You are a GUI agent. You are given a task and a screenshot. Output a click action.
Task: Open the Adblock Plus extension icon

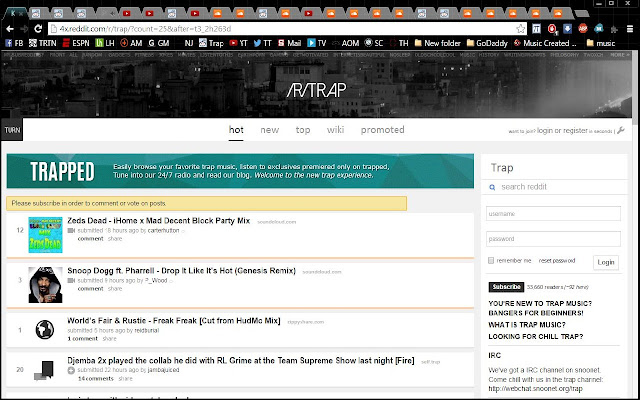click(583, 29)
